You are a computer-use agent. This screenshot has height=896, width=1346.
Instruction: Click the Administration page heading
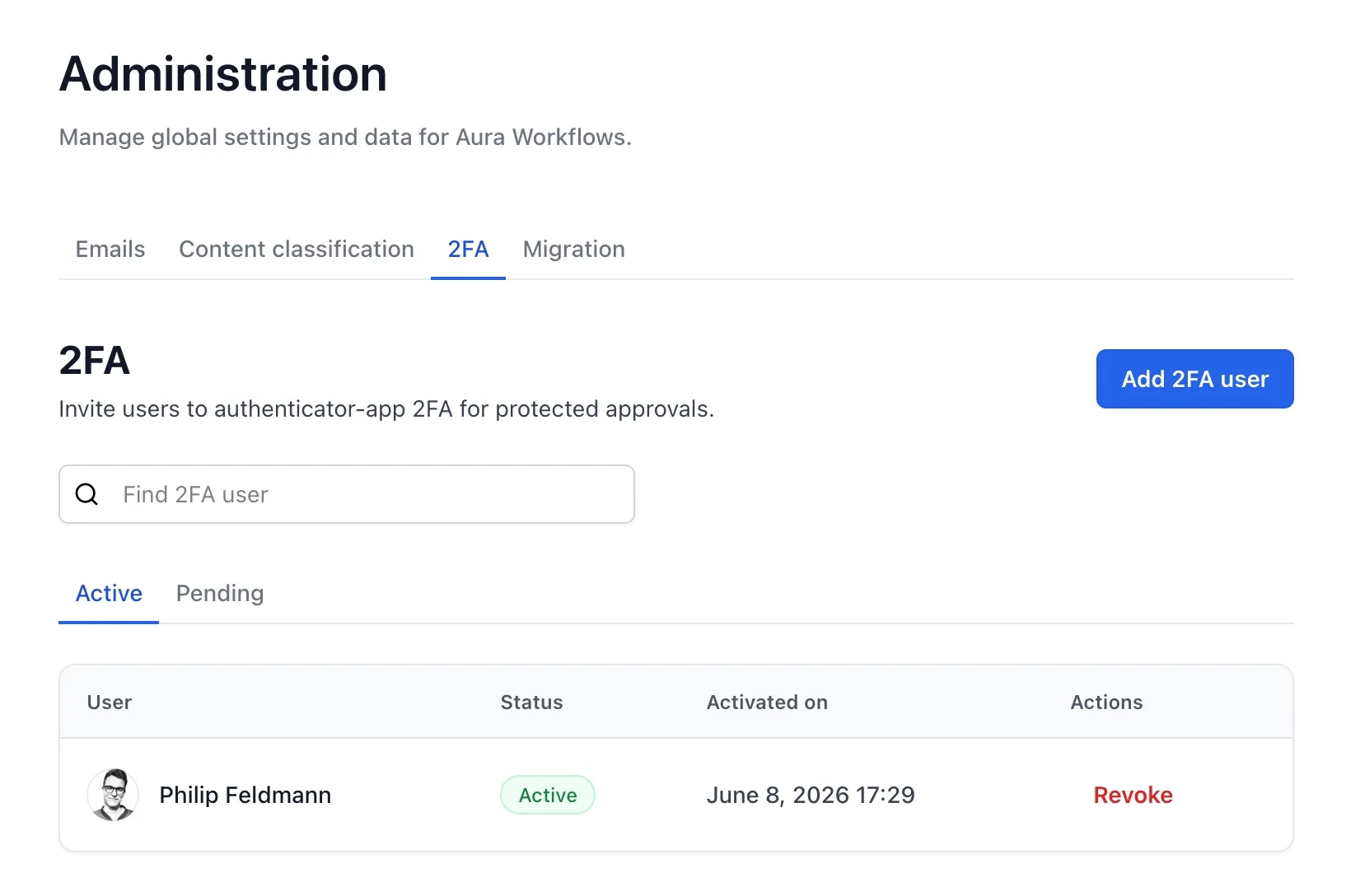coord(223,74)
